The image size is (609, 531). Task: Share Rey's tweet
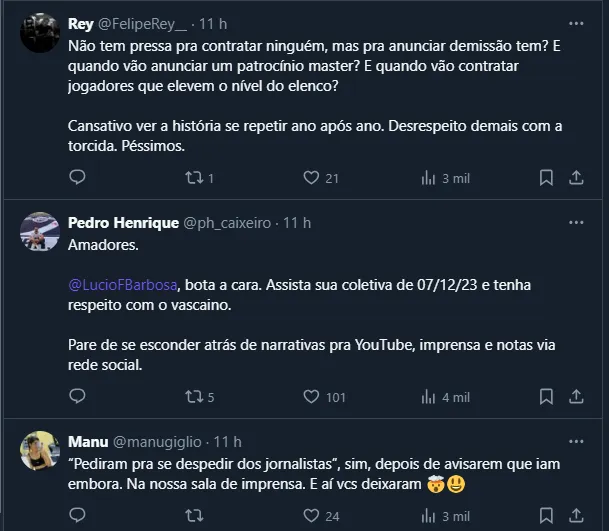click(x=576, y=178)
